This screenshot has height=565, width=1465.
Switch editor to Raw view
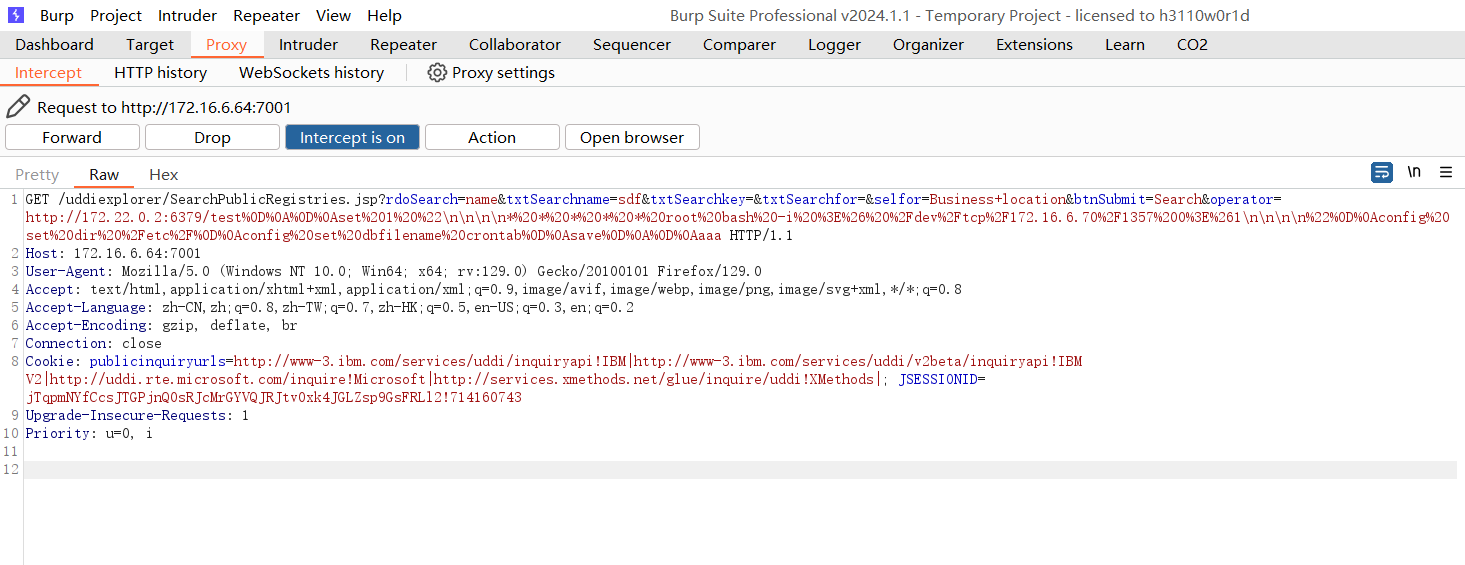(x=104, y=174)
